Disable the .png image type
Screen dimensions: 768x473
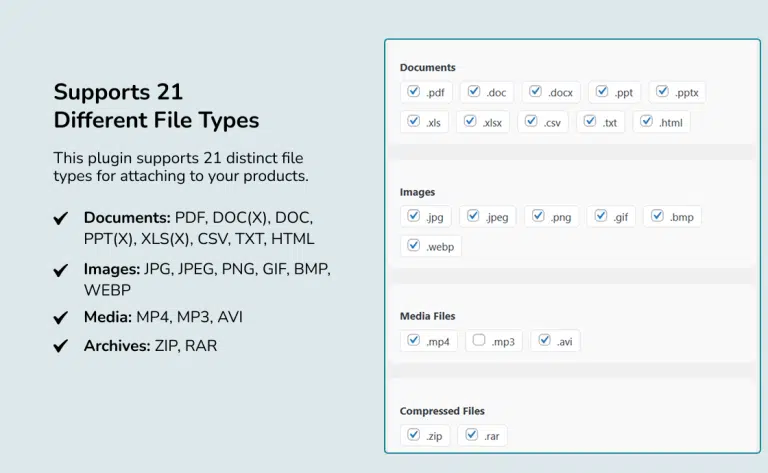pyautogui.click(x=537, y=215)
